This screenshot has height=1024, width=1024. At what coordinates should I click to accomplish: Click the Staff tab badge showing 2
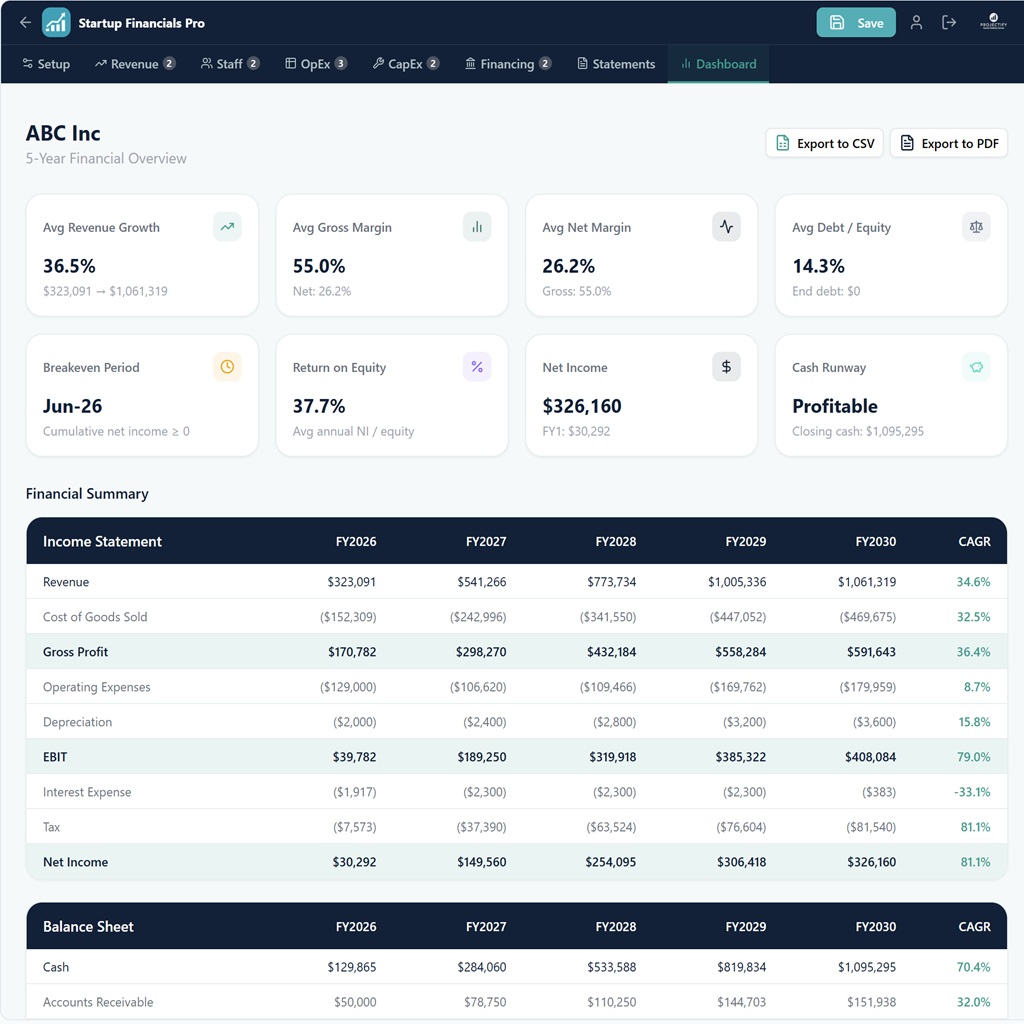point(253,63)
